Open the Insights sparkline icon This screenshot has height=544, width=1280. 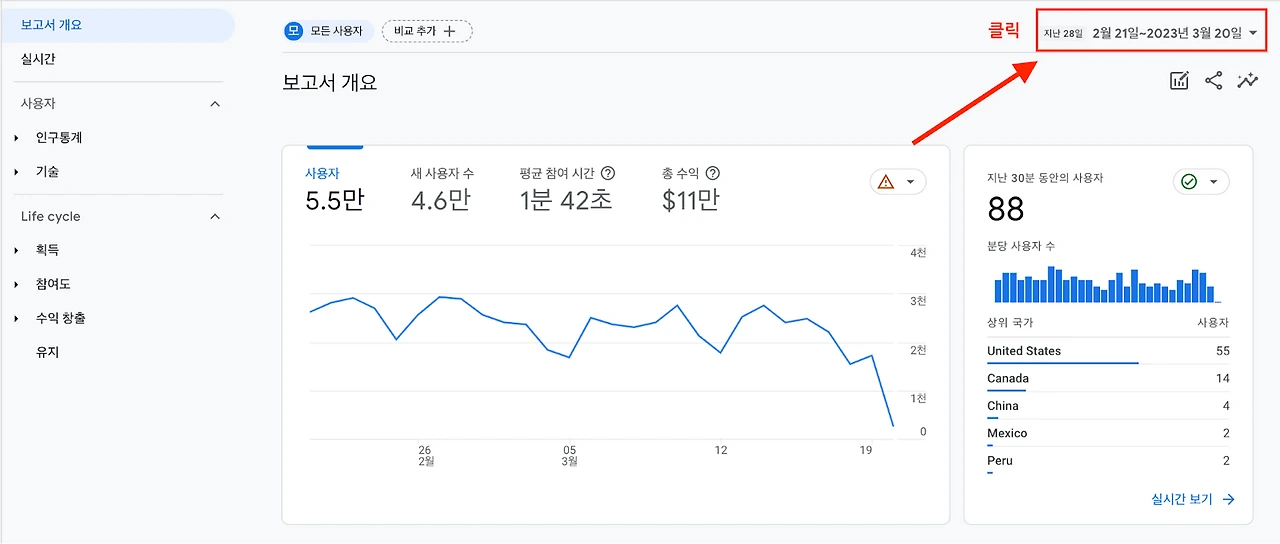click(x=1247, y=81)
